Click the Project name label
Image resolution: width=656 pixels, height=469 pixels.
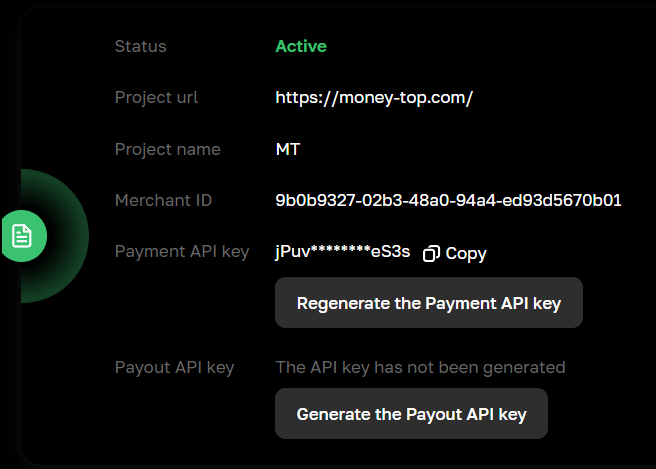click(168, 149)
